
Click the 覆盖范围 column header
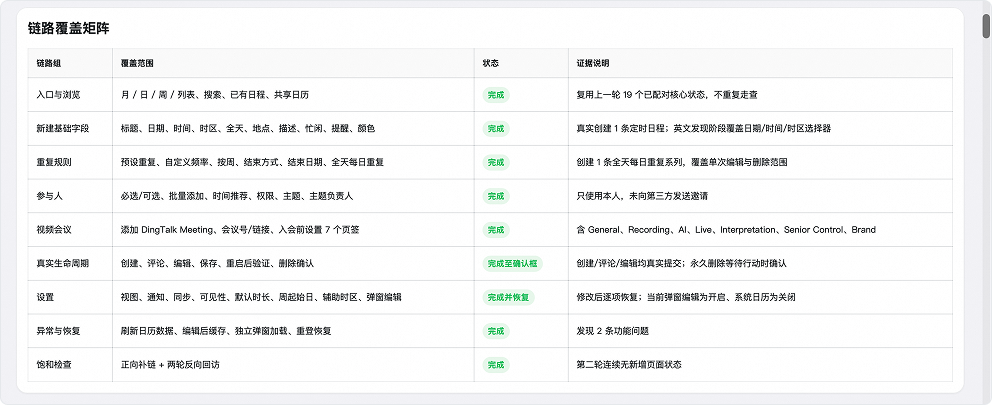pyautogui.click(x=137, y=63)
